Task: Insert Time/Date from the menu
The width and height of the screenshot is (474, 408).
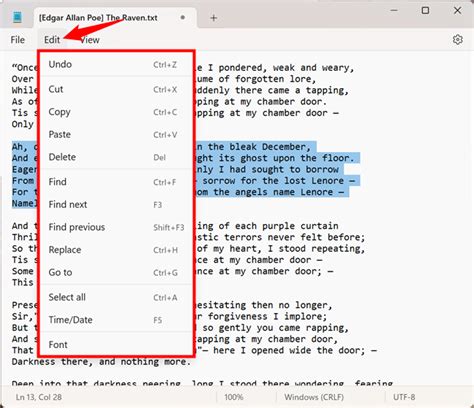Action: tap(116, 320)
